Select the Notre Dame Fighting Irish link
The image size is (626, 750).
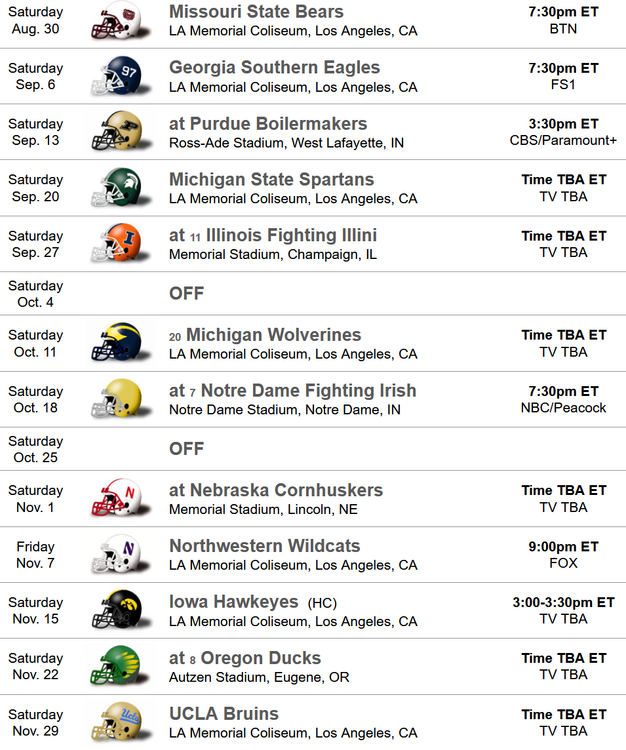(308, 391)
